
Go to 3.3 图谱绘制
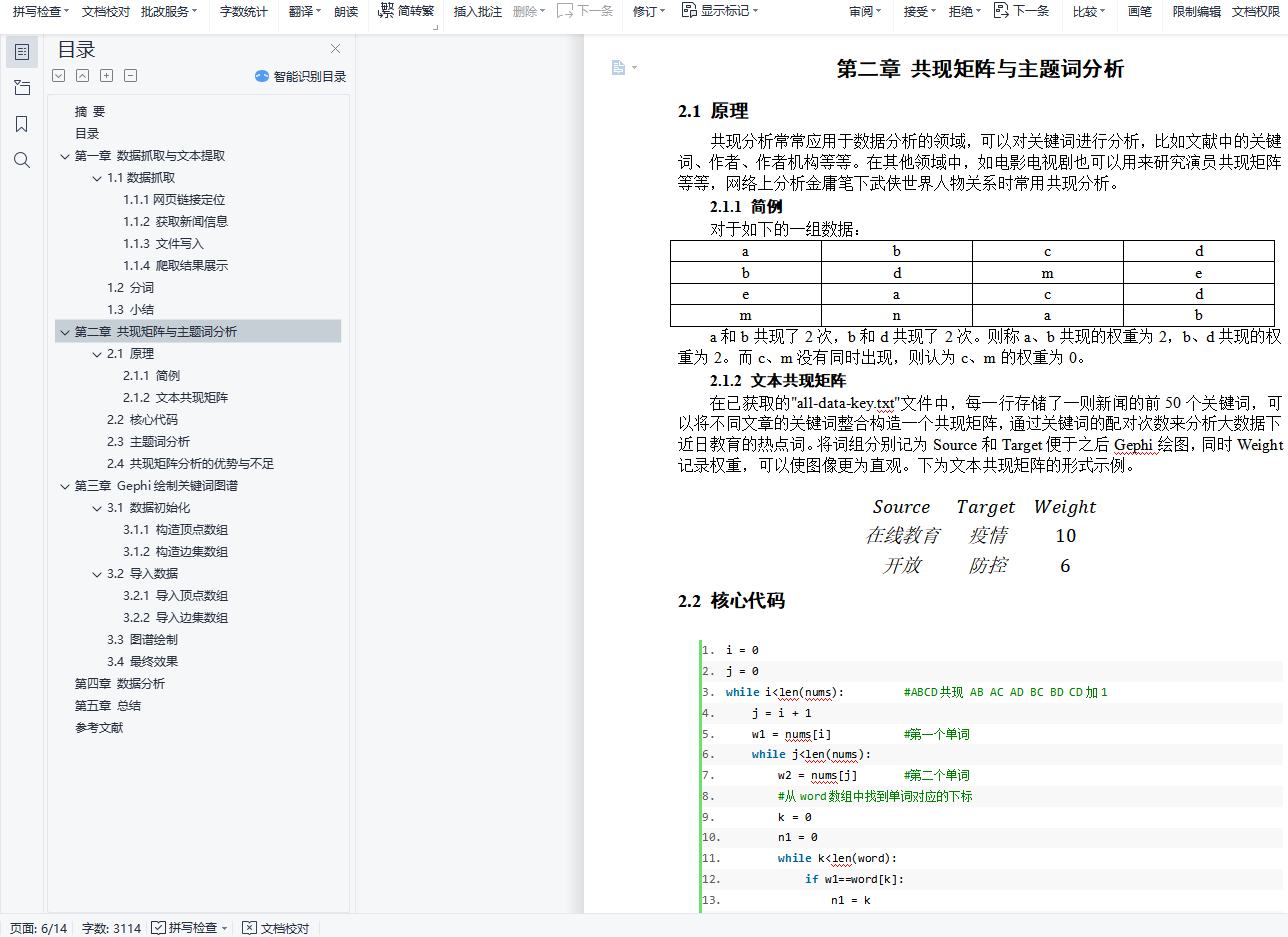[143, 640]
